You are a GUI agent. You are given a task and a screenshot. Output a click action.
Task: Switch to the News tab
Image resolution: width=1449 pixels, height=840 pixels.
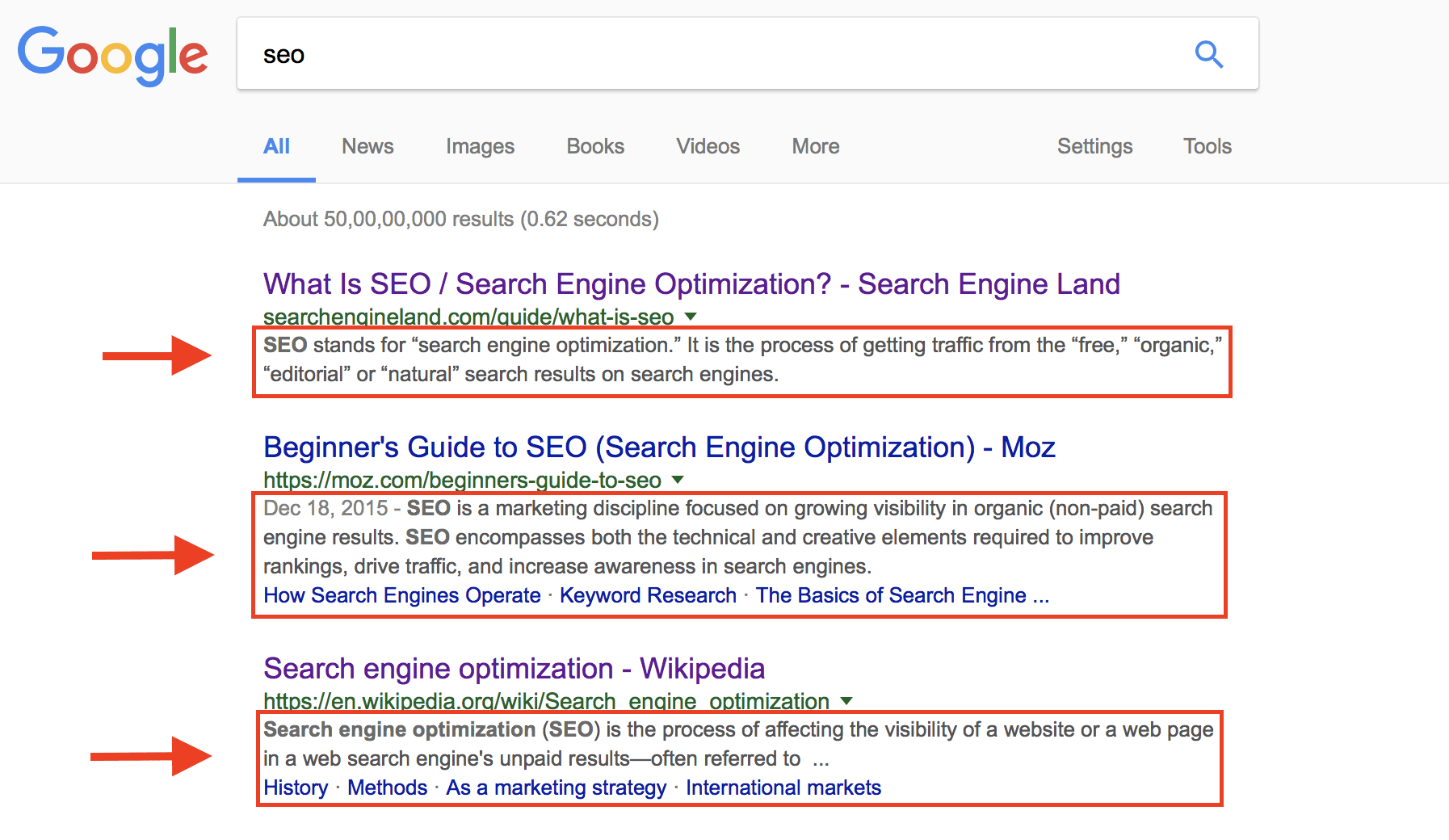coord(367,146)
